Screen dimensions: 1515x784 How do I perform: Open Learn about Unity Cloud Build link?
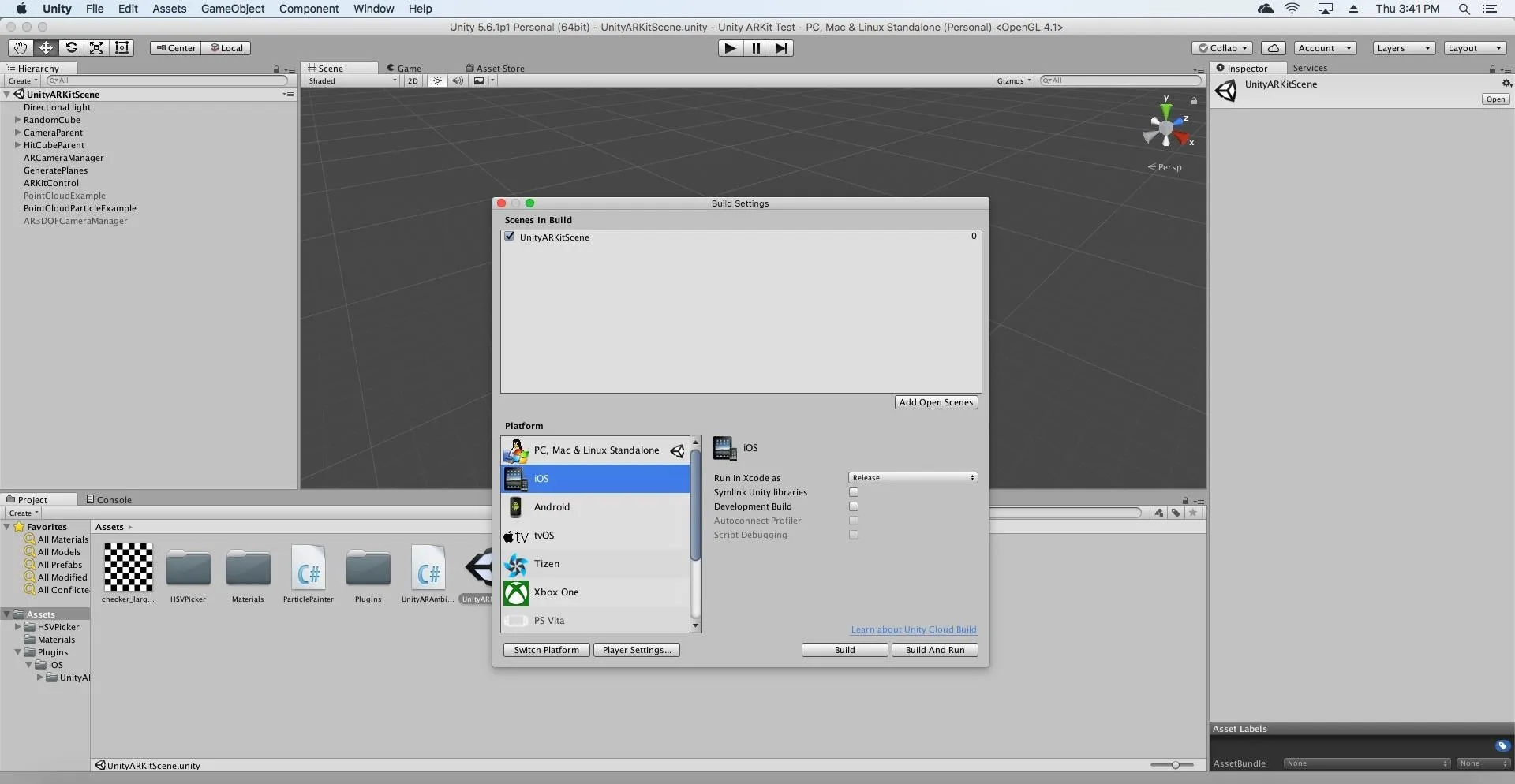(914, 629)
